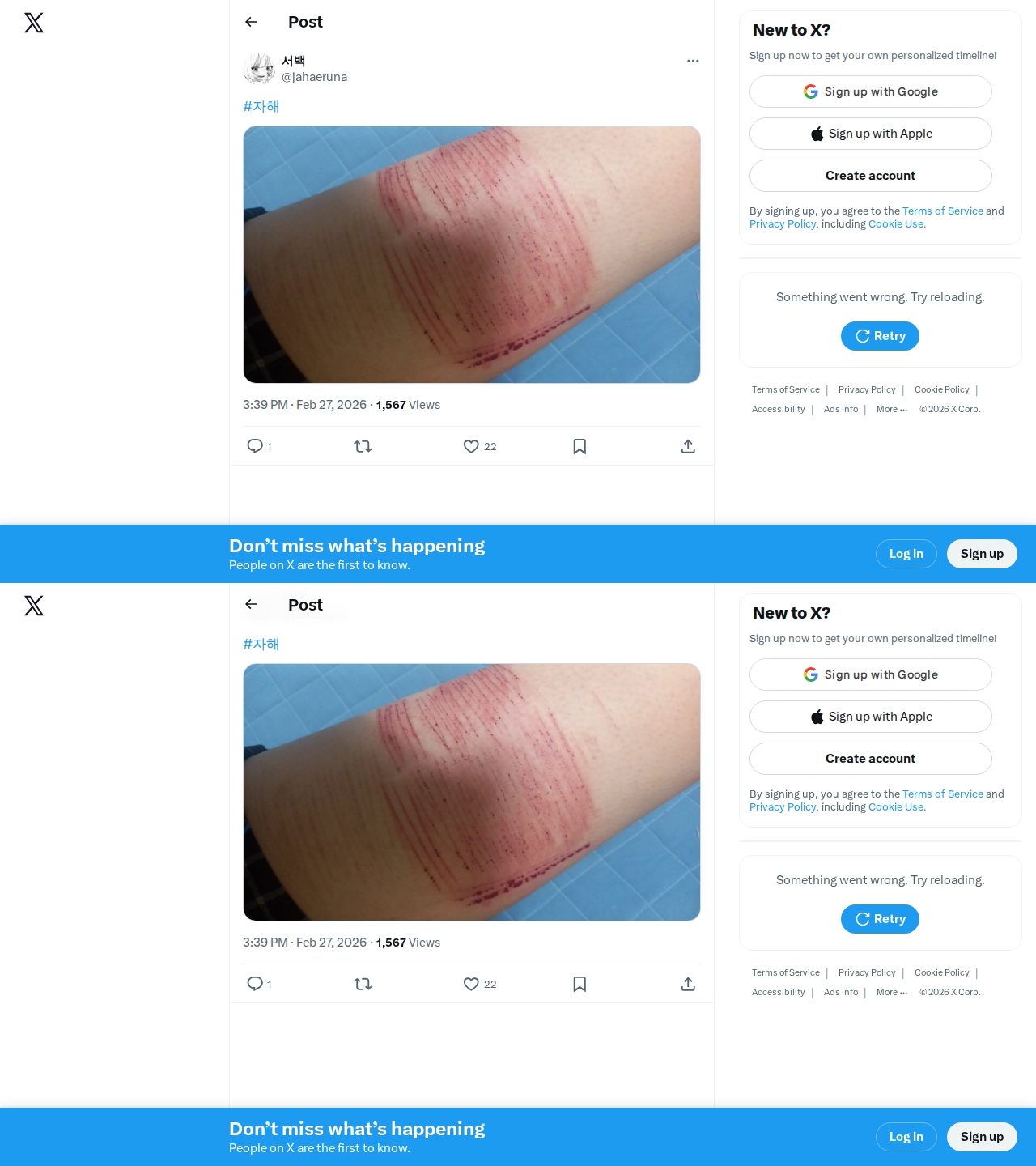Expand the More footer link in the first sidebar
This screenshot has width=1036, height=1166.
[892, 409]
